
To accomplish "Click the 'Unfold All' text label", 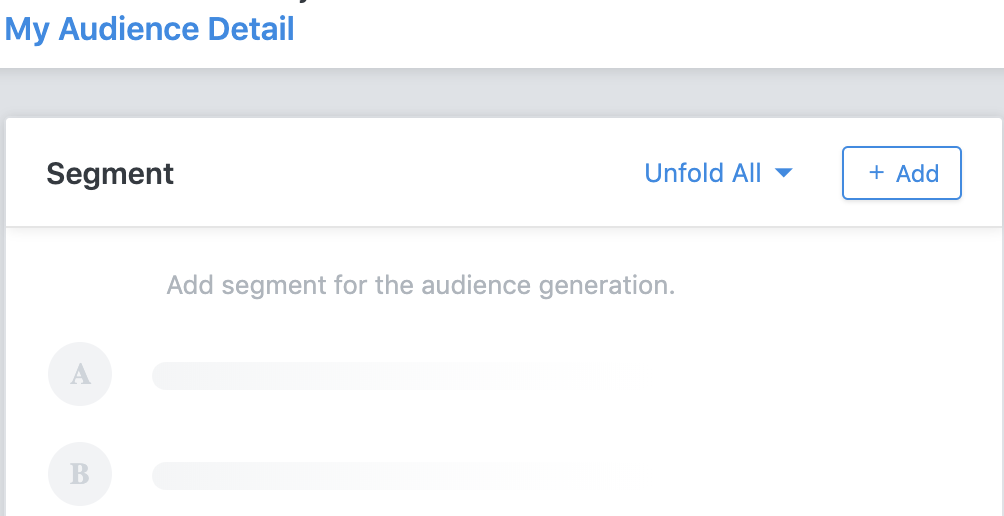I will pyautogui.click(x=703, y=173).
